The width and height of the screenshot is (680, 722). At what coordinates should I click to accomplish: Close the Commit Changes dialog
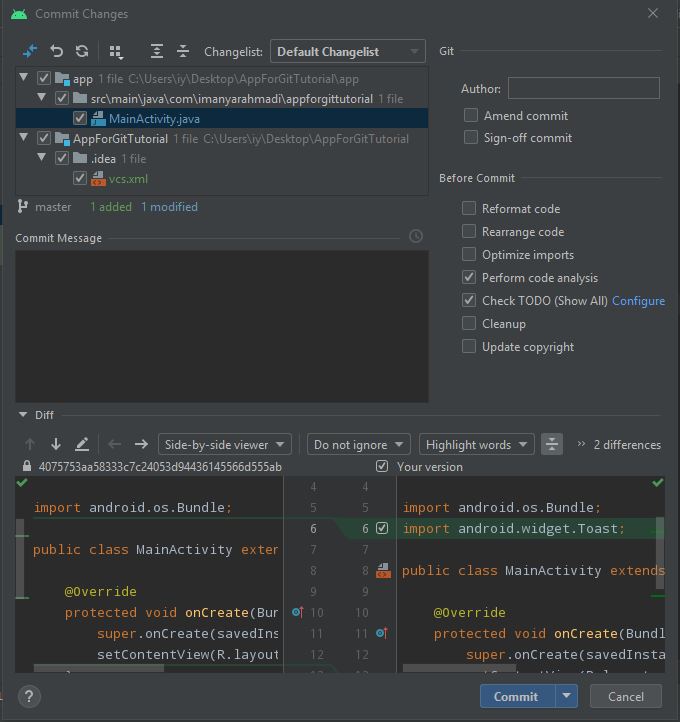tap(653, 13)
